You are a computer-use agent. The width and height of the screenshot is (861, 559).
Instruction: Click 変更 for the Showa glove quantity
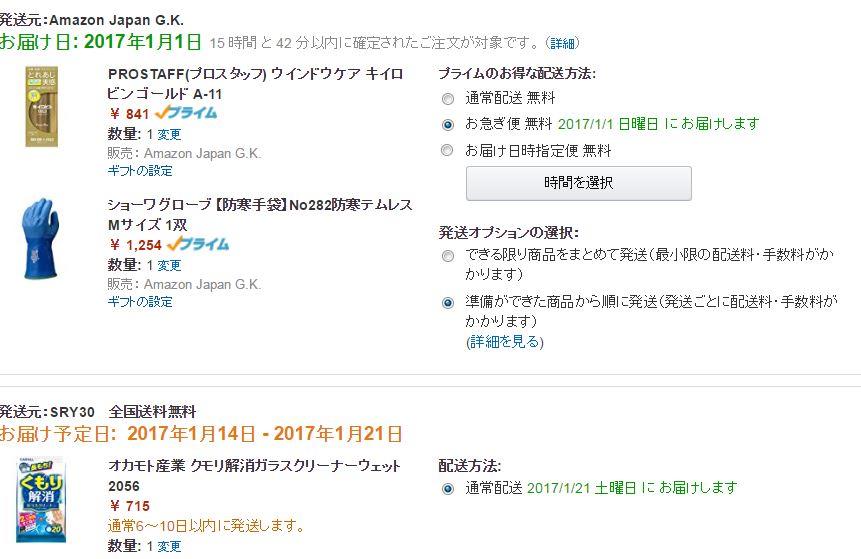point(169,266)
